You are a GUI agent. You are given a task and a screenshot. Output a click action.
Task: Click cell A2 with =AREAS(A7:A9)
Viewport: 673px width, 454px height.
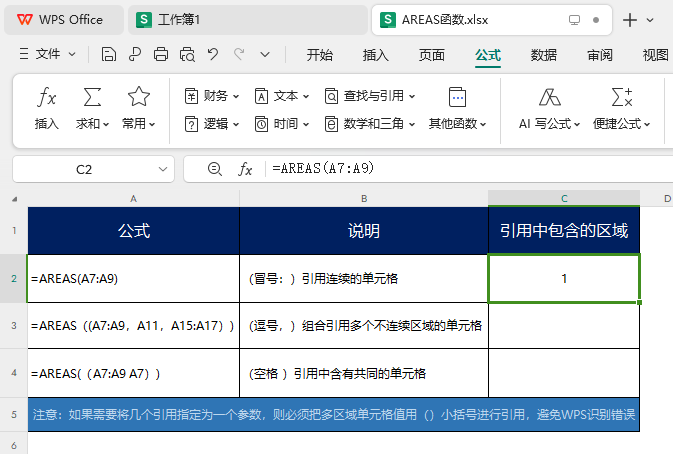coord(133,278)
